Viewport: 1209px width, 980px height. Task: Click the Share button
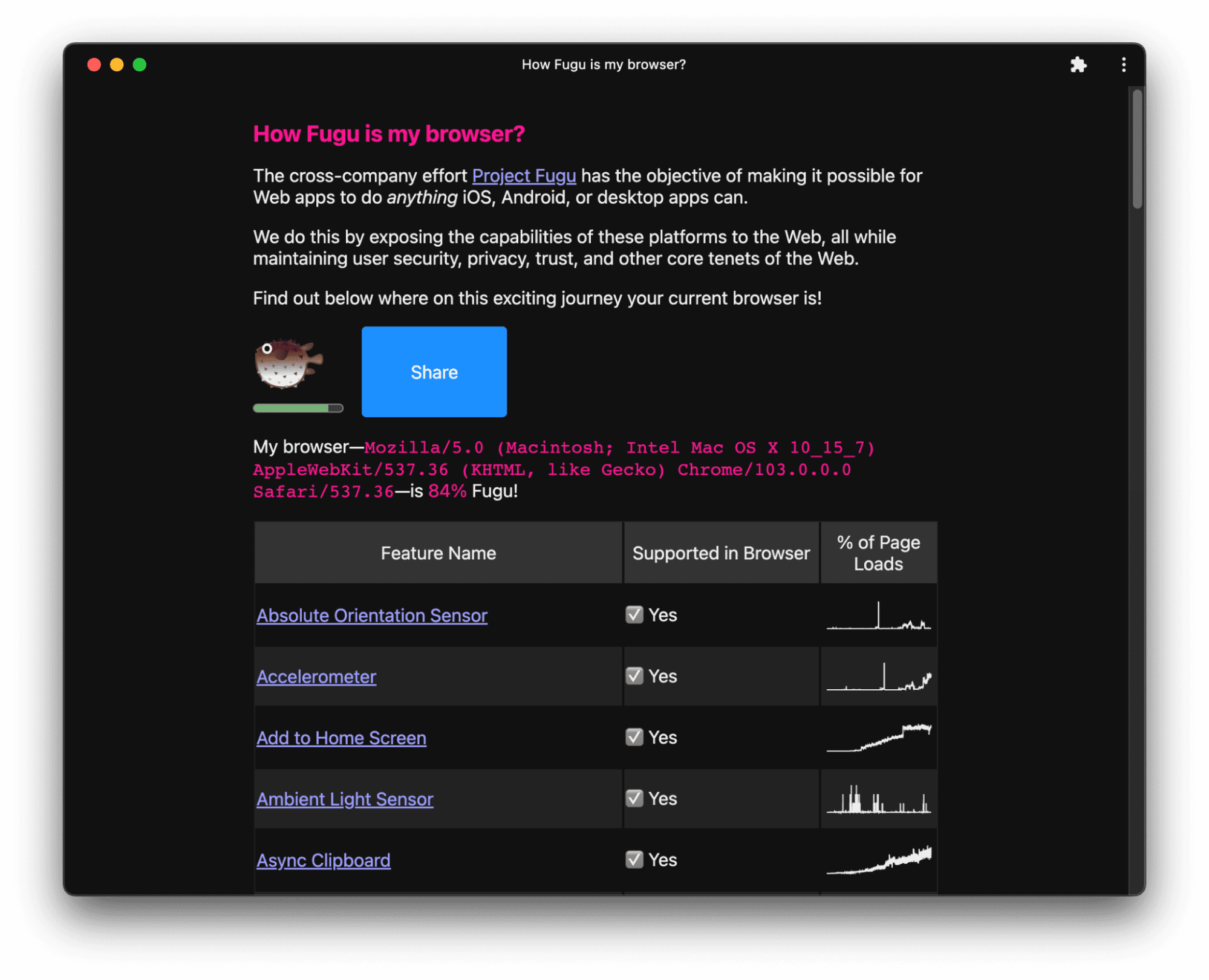(x=435, y=371)
